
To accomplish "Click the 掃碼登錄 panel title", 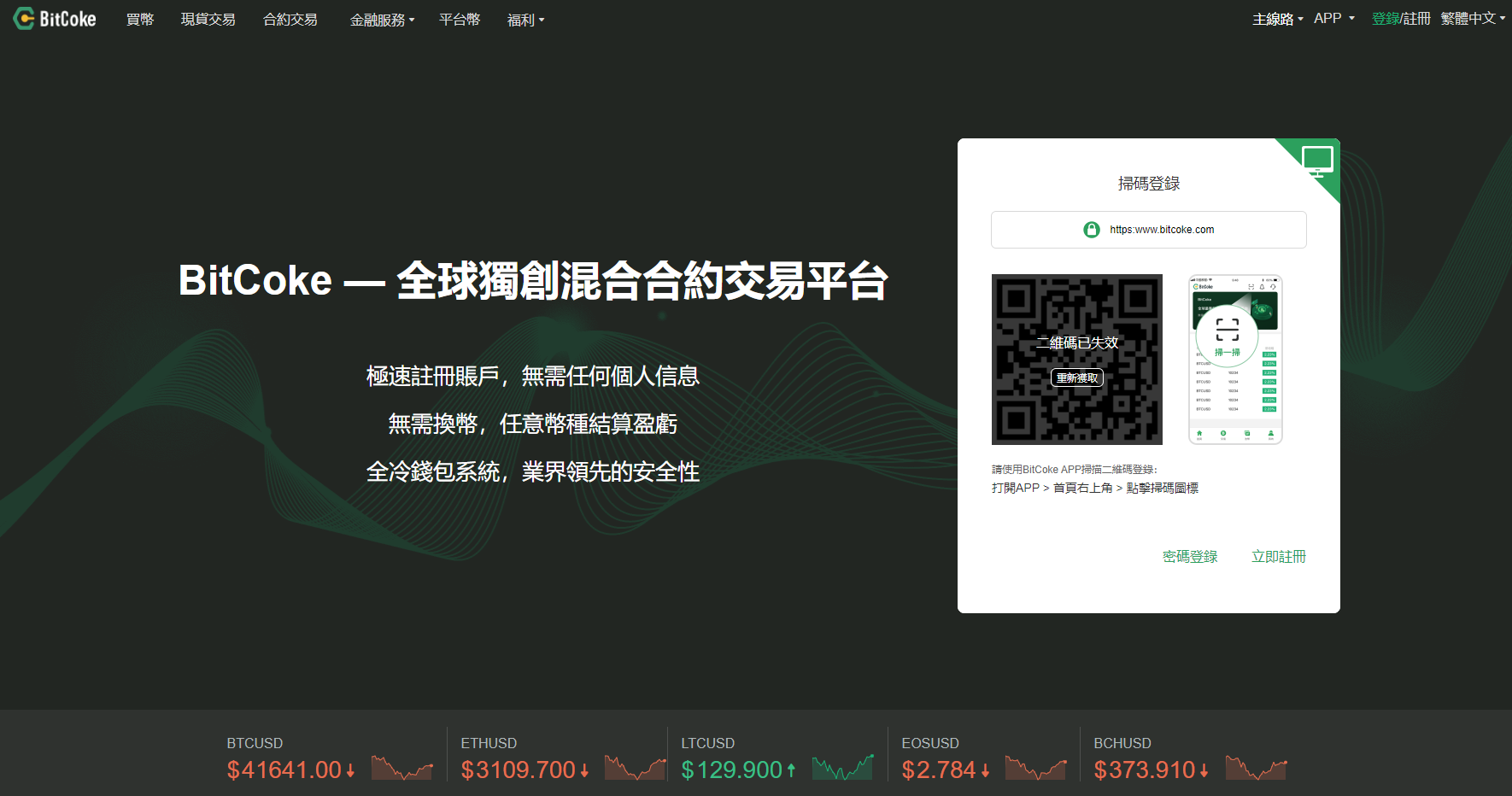I will [x=1149, y=184].
